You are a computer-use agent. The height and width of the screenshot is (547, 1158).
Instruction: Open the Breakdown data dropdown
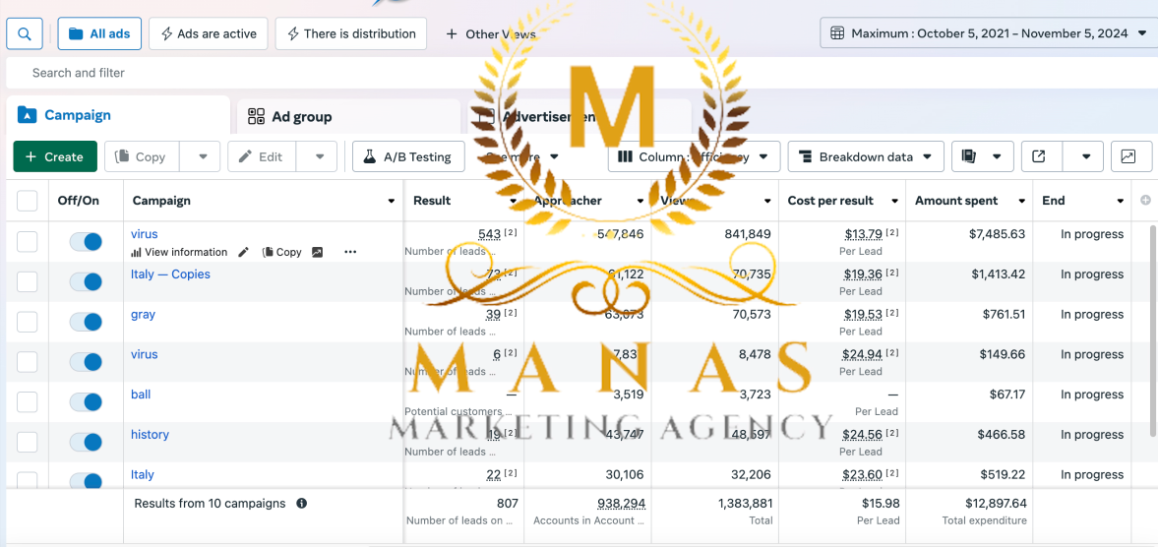click(866, 156)
